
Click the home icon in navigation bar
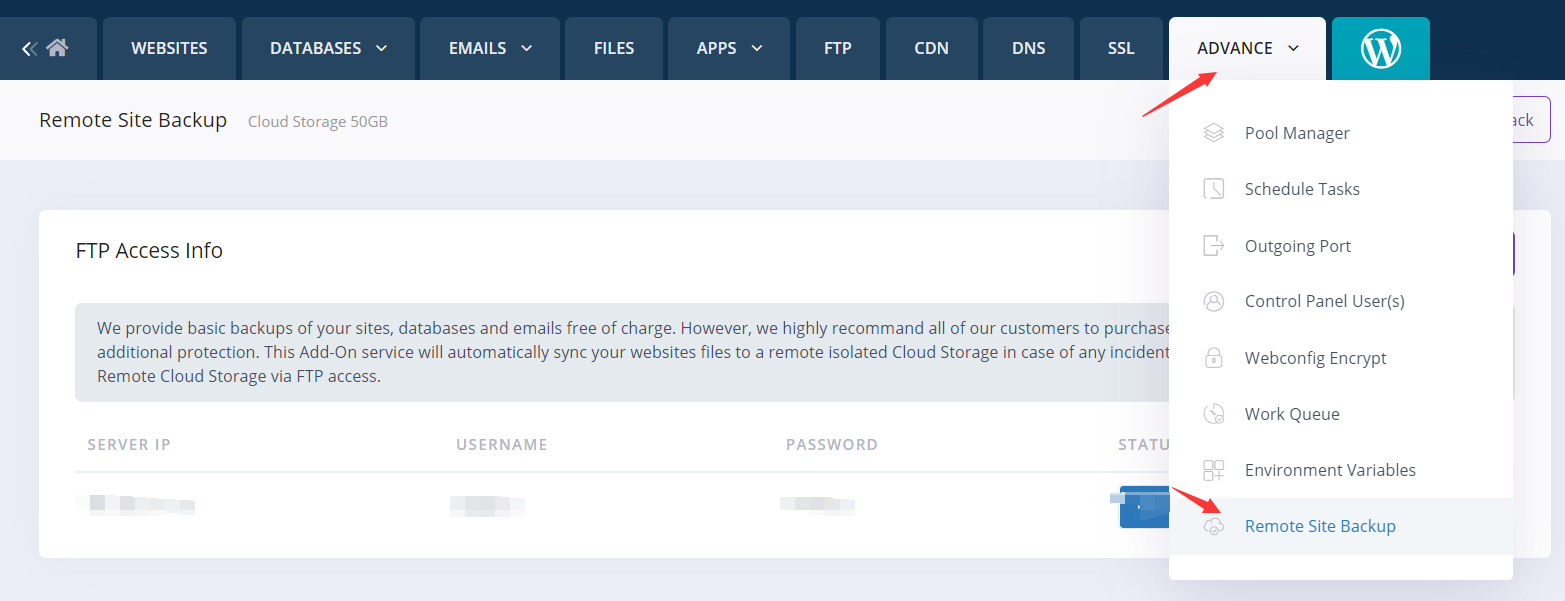click(x=57, y=48)
